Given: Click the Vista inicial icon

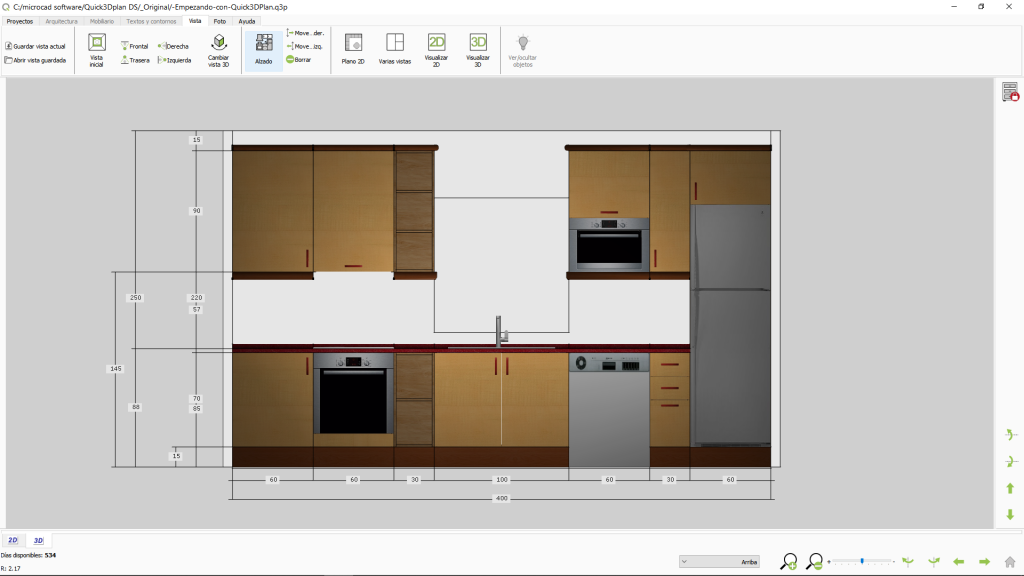Looking at the screenshot, I should point(97,44).
